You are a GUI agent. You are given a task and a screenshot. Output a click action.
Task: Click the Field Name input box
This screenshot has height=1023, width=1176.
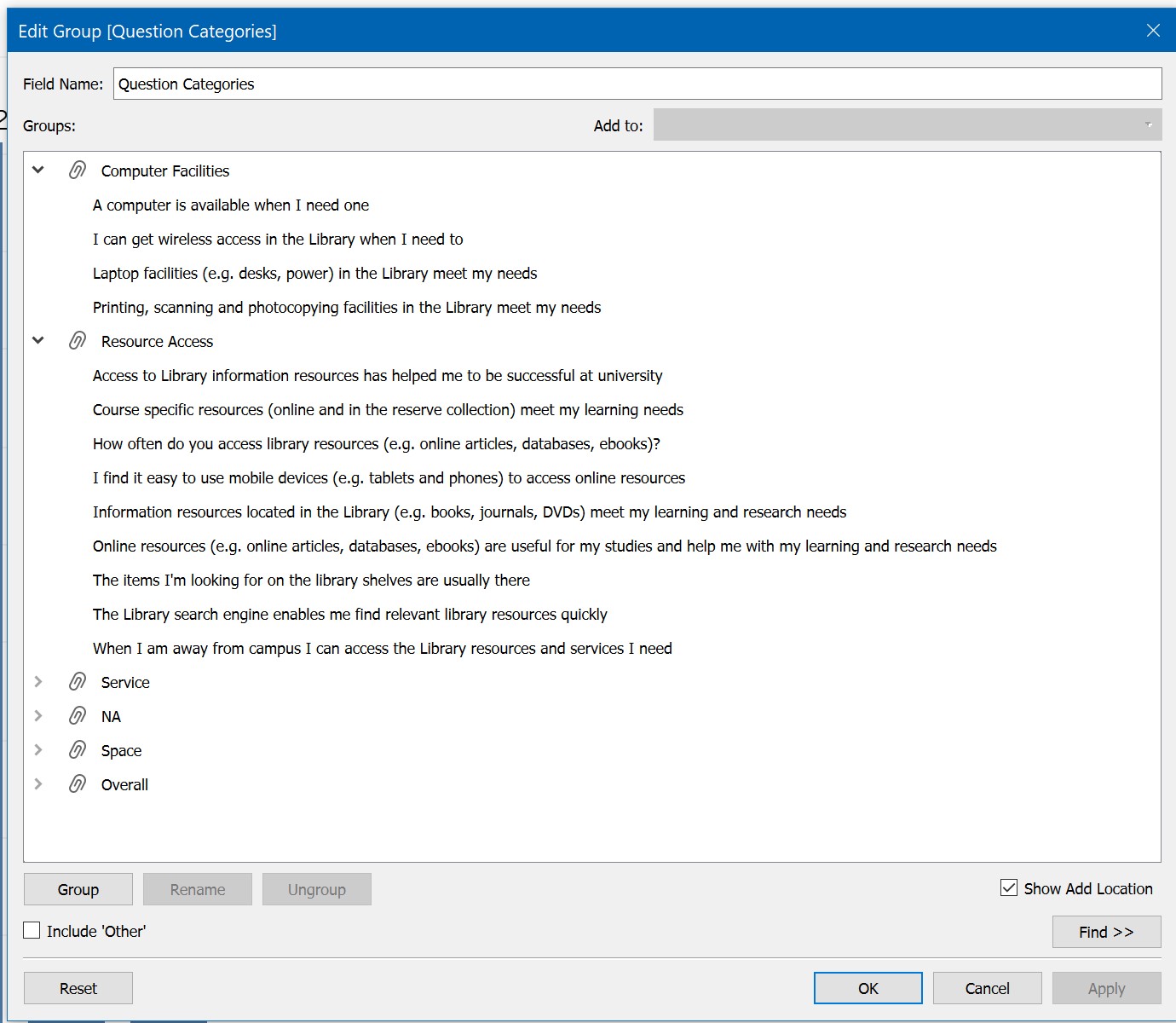point(637,84)
